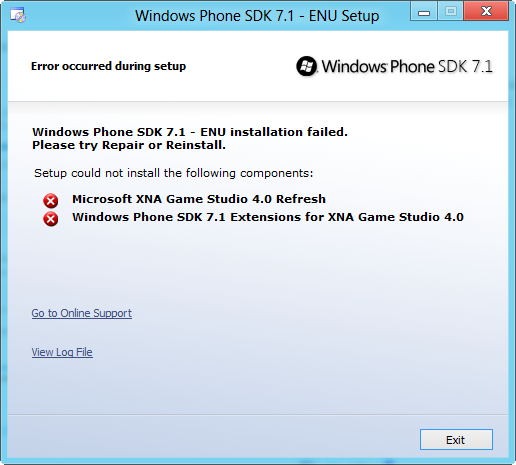Click red error icon beside SDK 7.1 Extensions
Image resolution: width=516 pixels, height=465 pixels.
51,219
